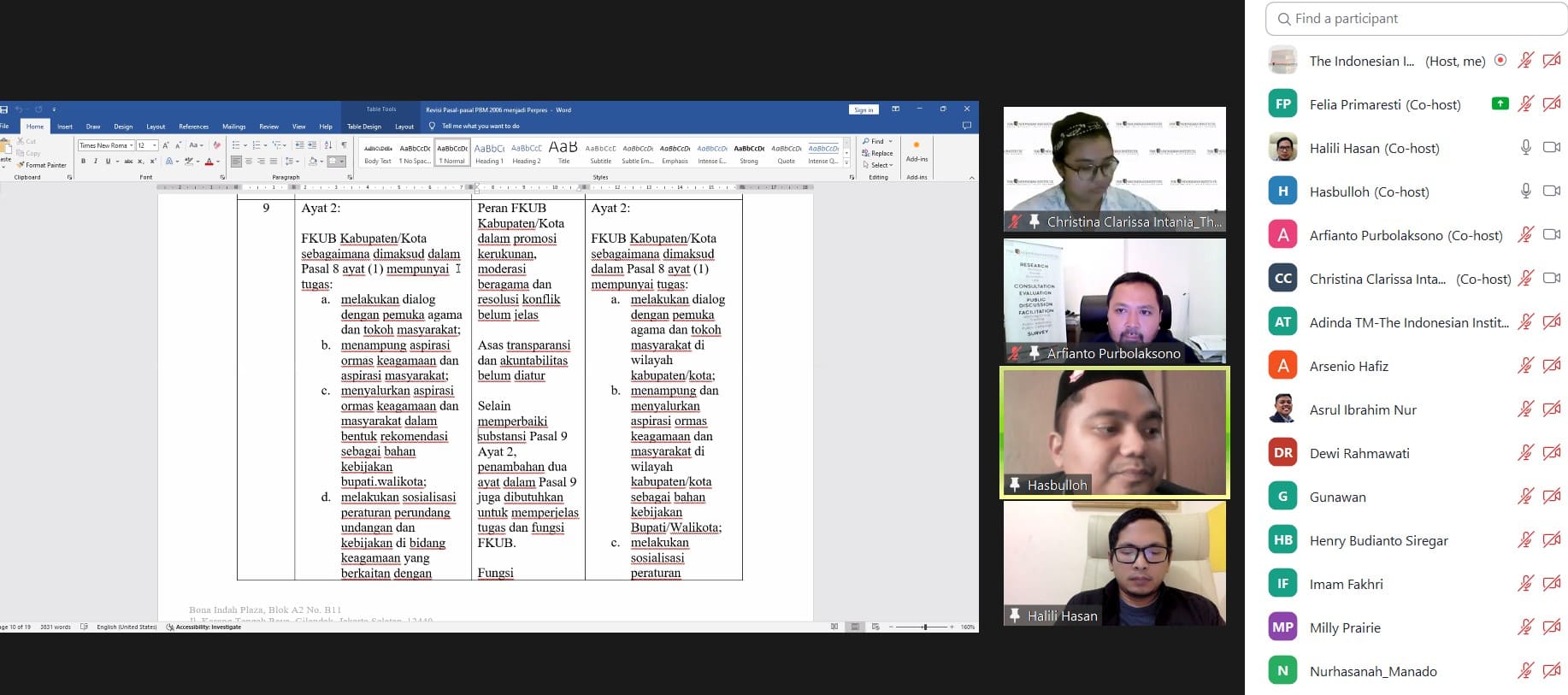Expand the Styles gallery More arrow
This screenshot has width=1568, height=695.
pyautogui.click(x=846, y=162)
